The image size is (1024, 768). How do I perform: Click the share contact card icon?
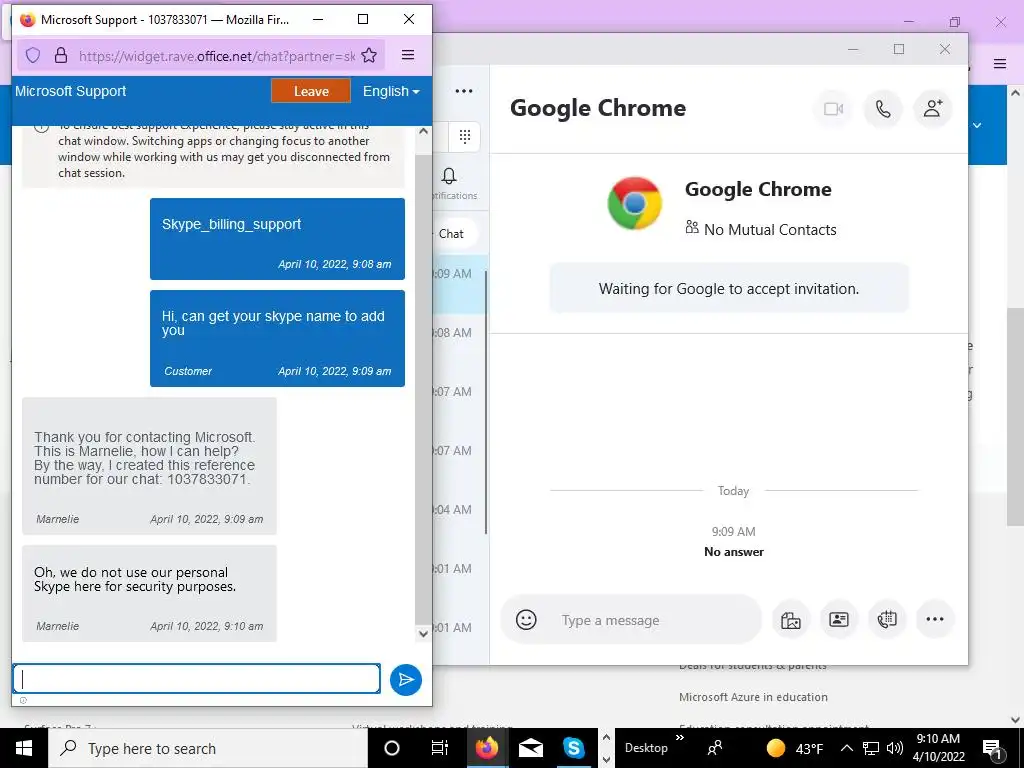839,619
